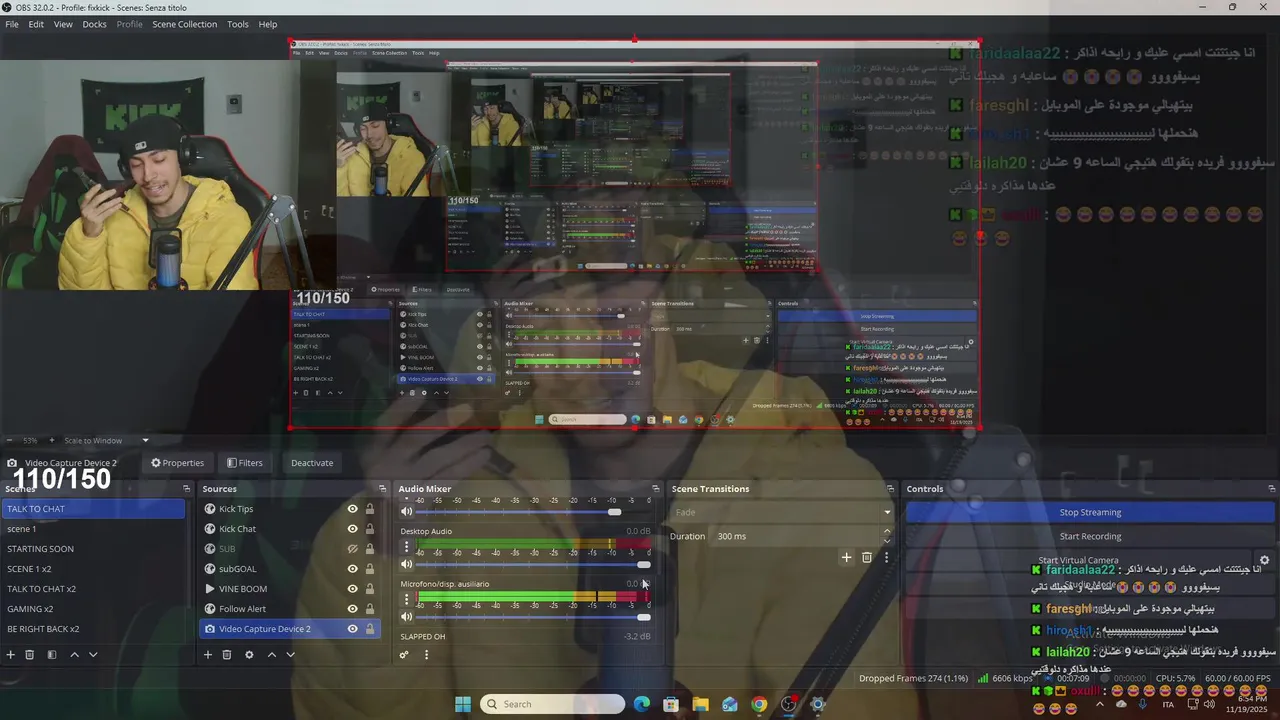1280x720 pixels.
Task: Hide the Follow Alert source
Action: click(352, 609)
